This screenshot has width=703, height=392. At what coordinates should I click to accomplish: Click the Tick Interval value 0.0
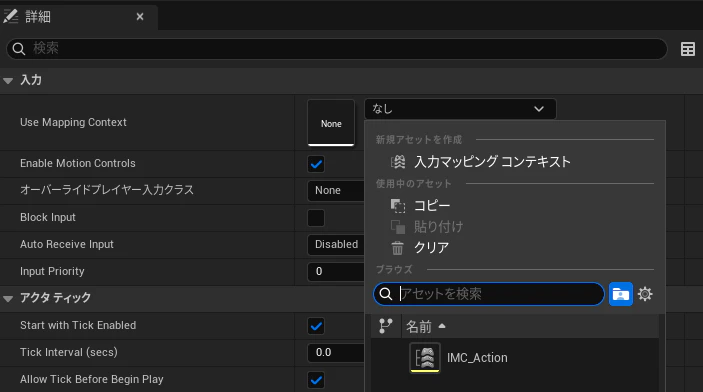pyautogui.click(x=336, y=353)
